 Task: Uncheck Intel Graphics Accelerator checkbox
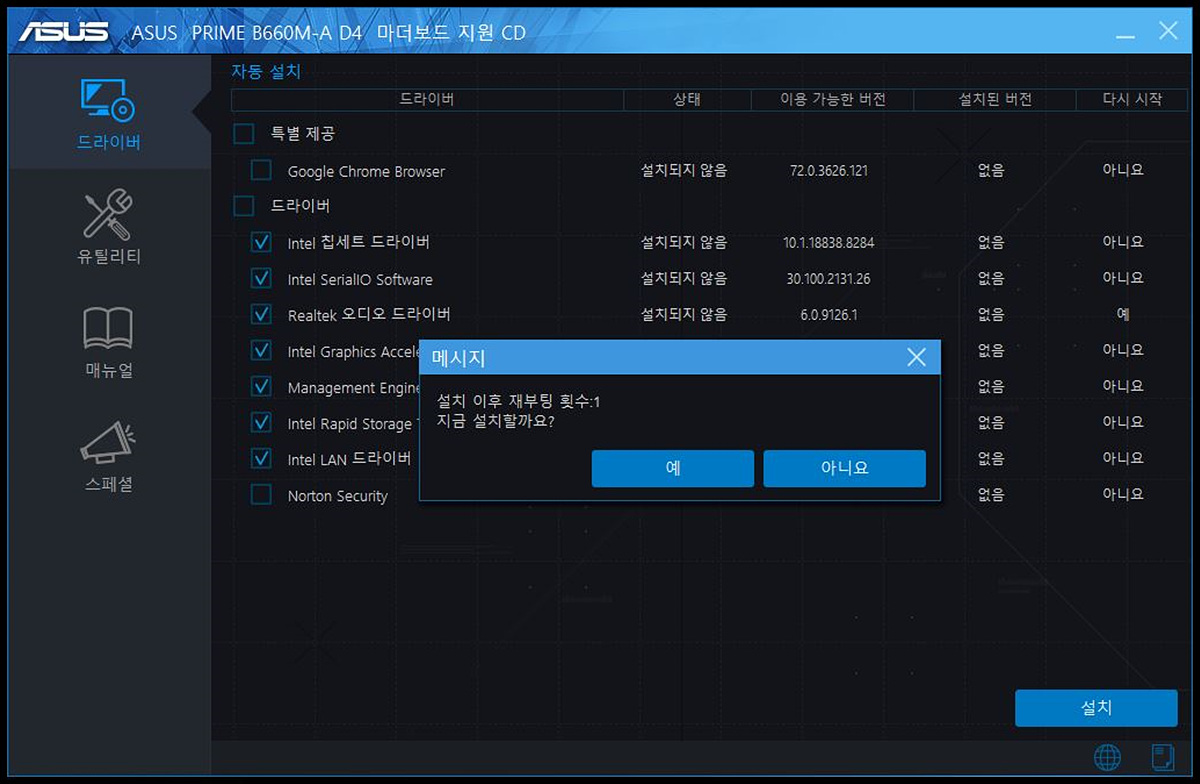pyautogui.click(x=261, y=350)
